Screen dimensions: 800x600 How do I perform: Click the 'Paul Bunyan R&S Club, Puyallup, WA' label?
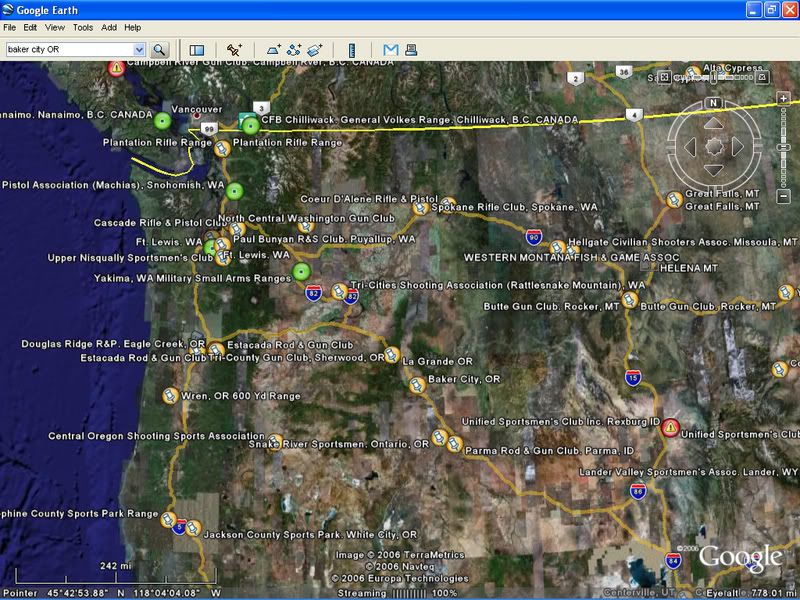(324, 239)
